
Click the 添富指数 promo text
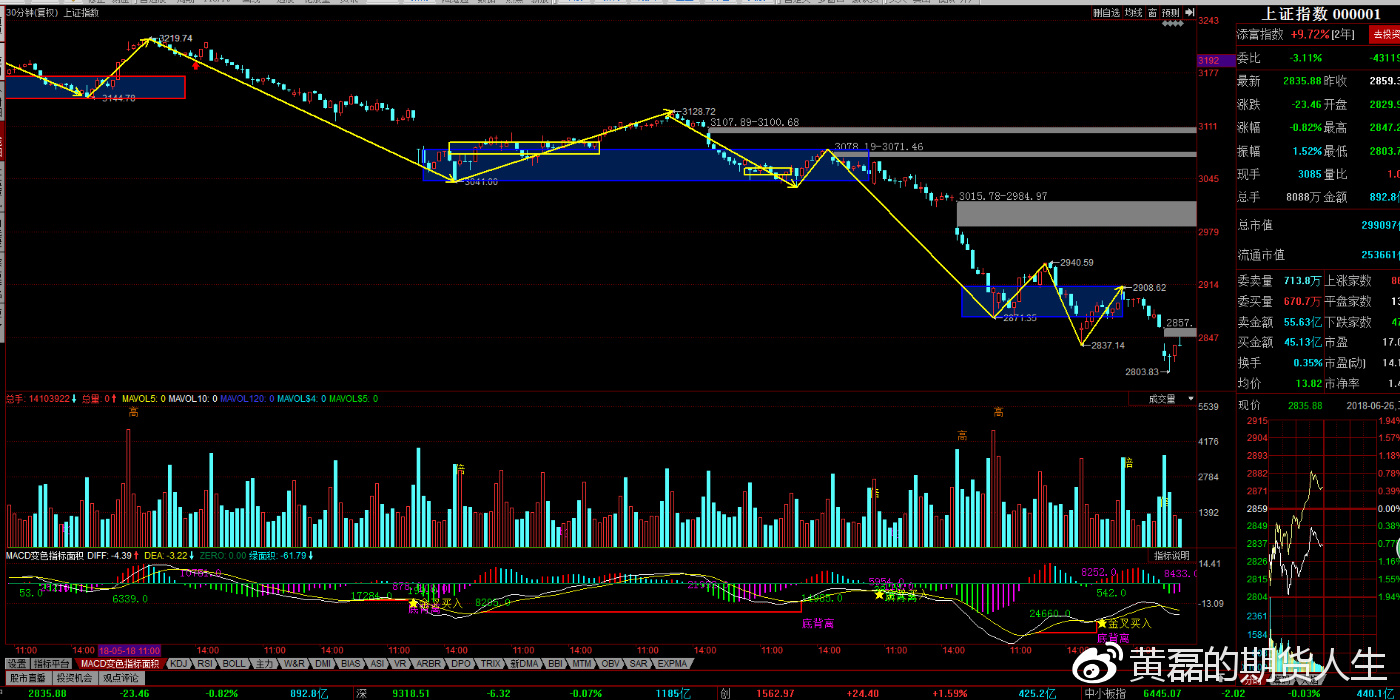[1260, 34]
